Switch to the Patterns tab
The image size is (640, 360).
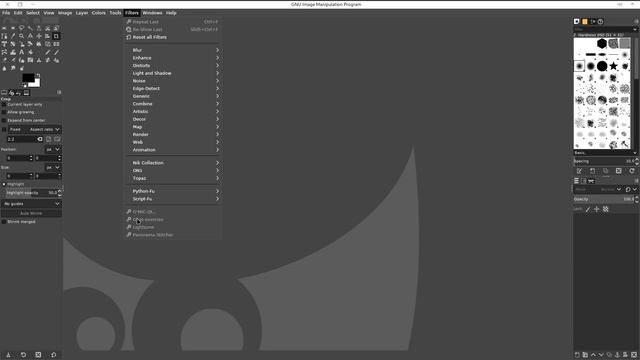pos(584,22)
